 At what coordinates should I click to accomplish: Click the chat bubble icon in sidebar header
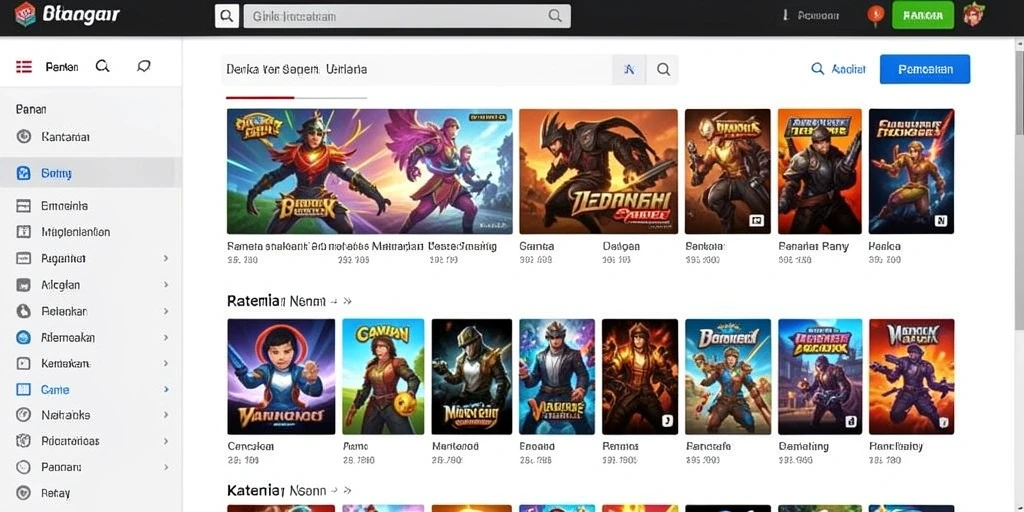pyautogui.click(x=144, y=66)
